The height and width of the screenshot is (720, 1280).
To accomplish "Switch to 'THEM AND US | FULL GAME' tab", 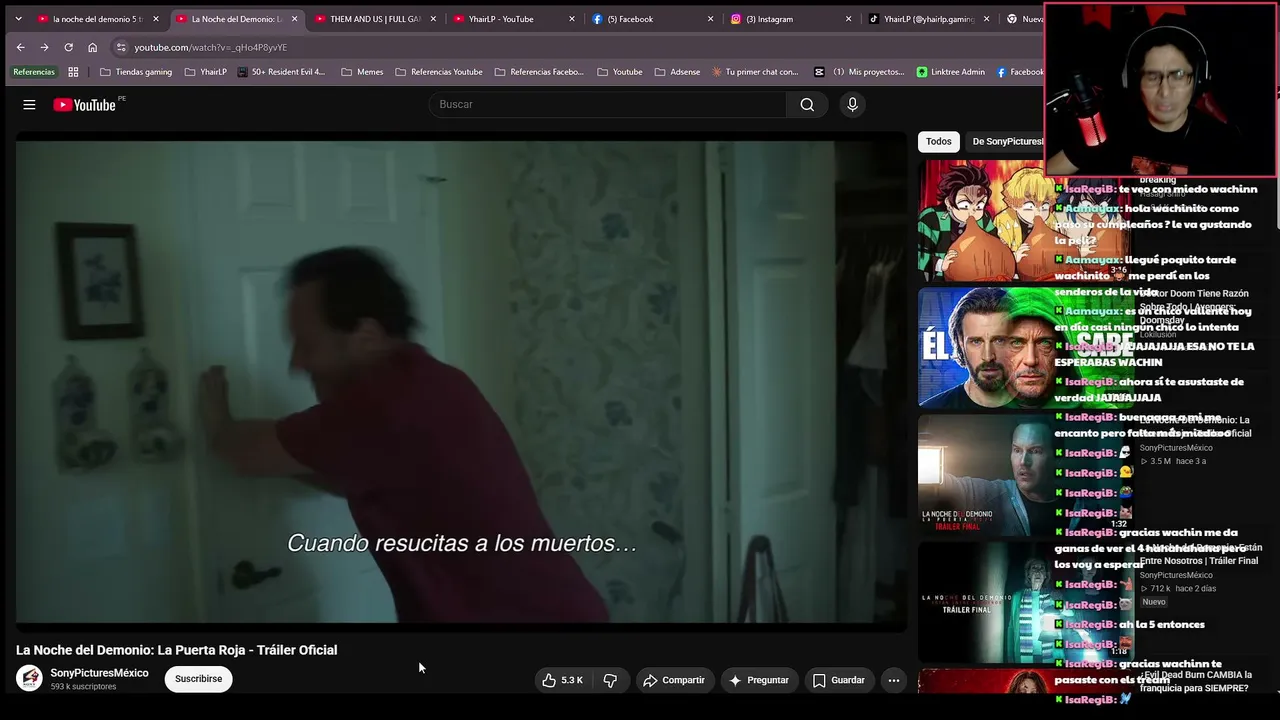I will pos(375,19).
